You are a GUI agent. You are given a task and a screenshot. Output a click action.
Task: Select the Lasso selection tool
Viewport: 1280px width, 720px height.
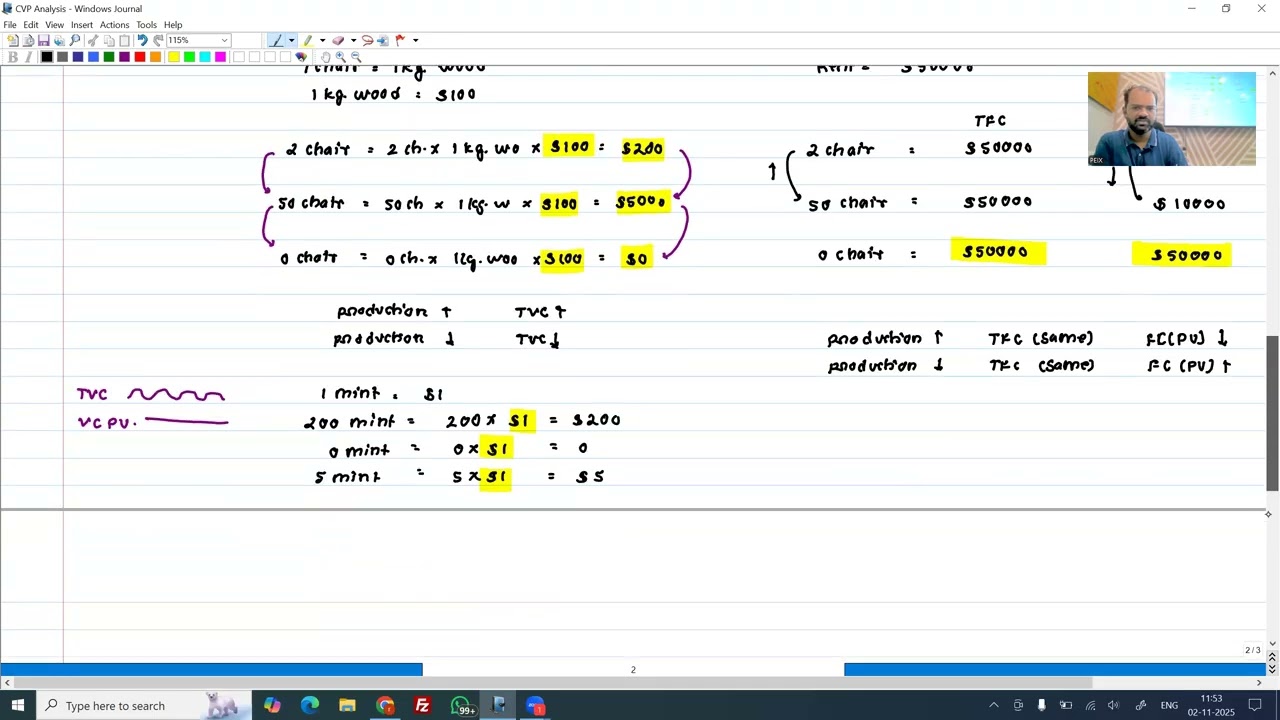(367, 40)
